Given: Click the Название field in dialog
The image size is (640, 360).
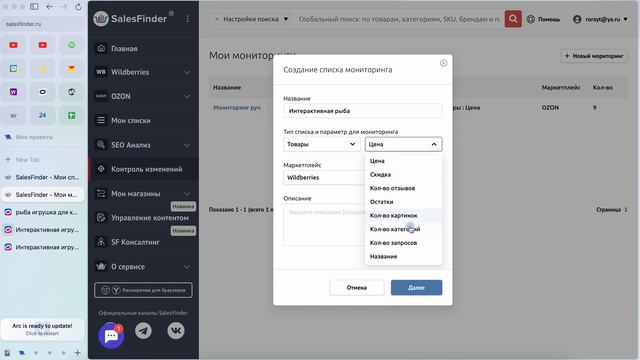Looking at the screenshot, I should 362,111.
